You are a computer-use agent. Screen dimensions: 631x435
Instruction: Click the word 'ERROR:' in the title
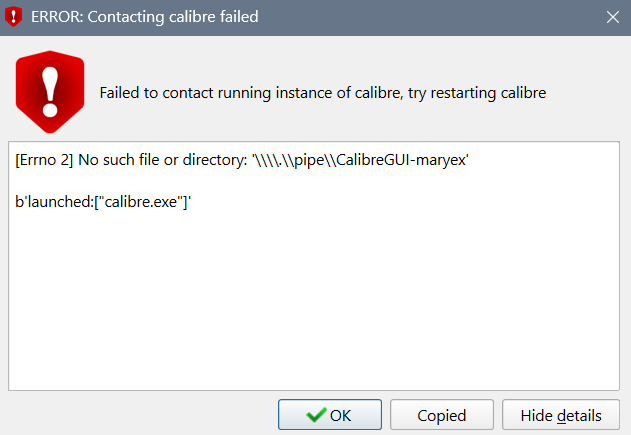[x=57, y=16]
